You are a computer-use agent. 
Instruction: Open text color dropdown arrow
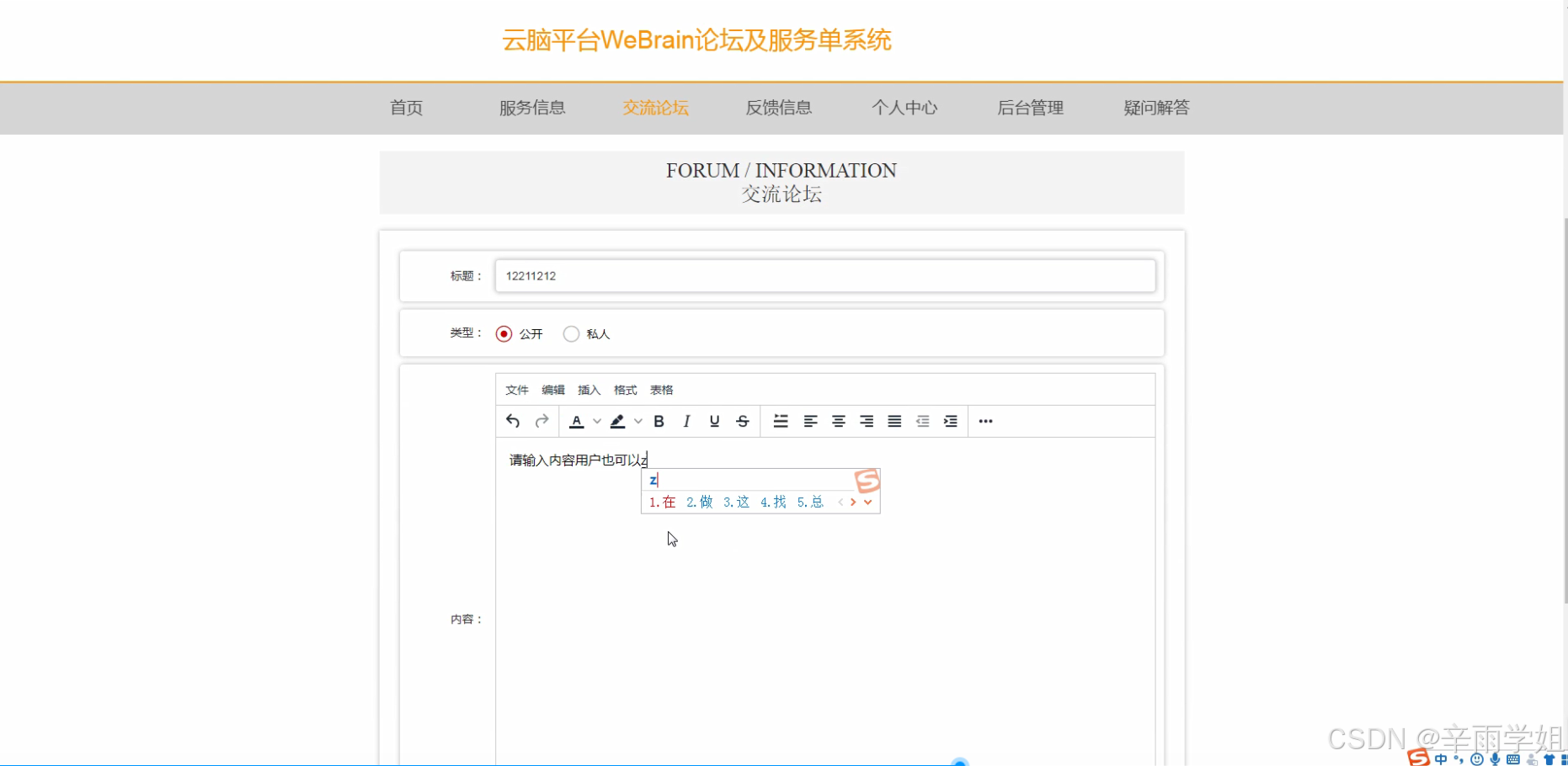point(597,421)
